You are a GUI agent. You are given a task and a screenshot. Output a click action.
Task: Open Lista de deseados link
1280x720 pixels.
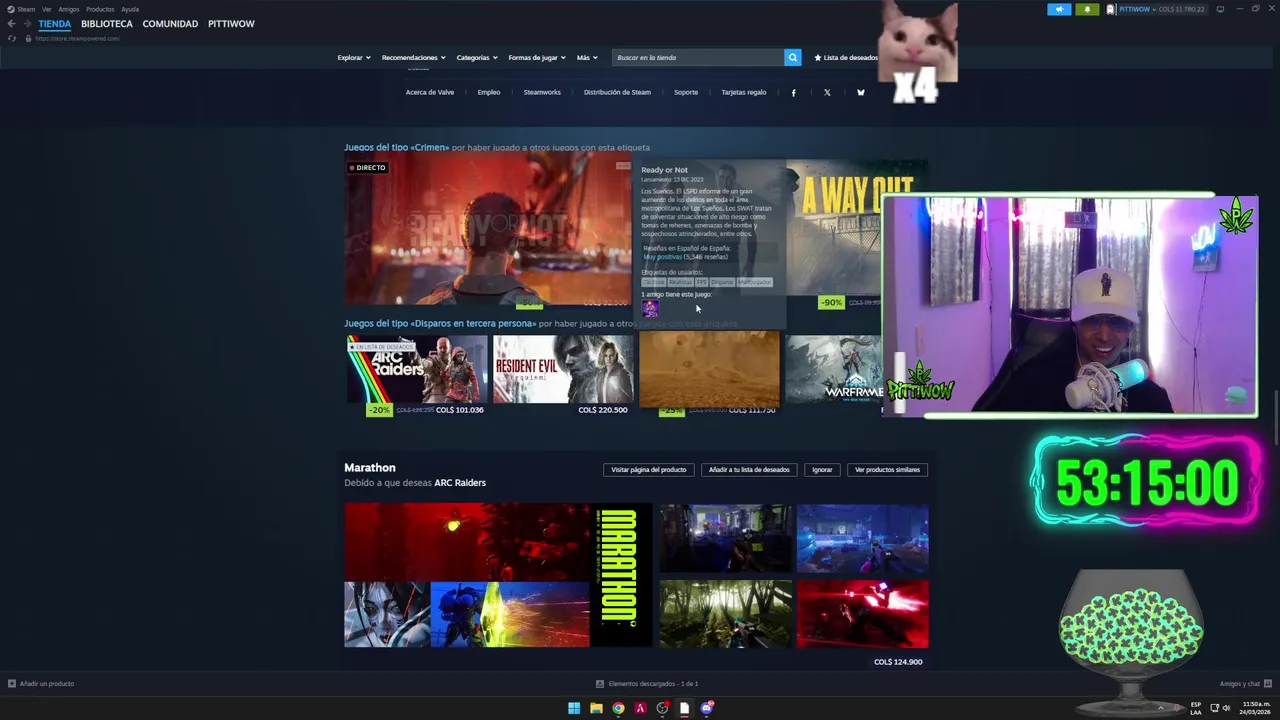coord(846,57)
